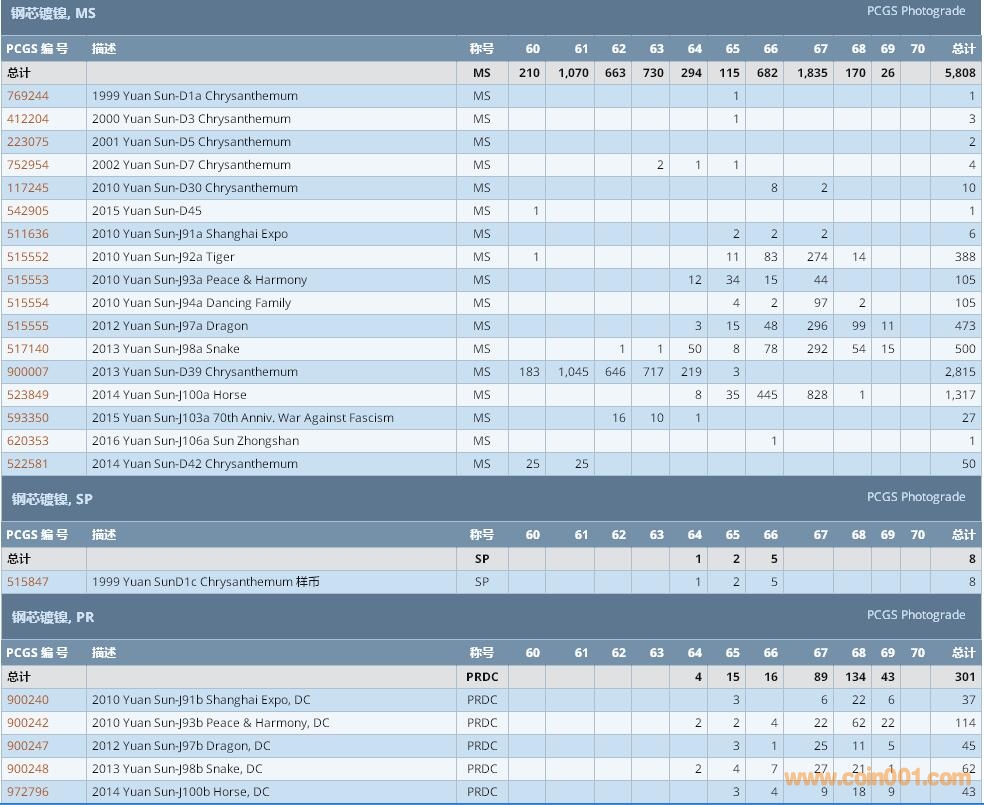Open PCGS number 515552 for Tiger coin
984x805 pixels.
click(x=27, y=257)
